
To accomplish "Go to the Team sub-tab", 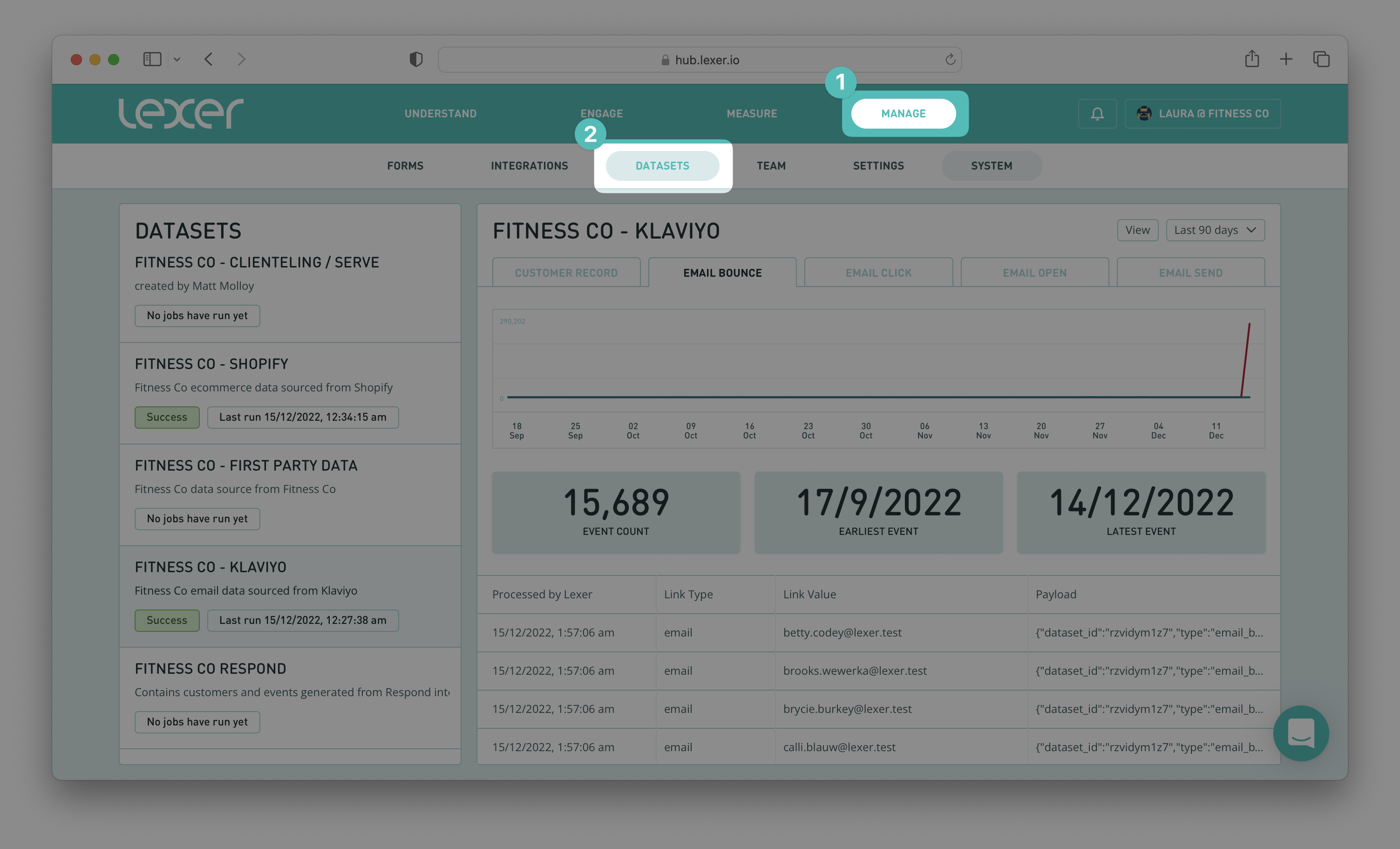I will (771, 166).
